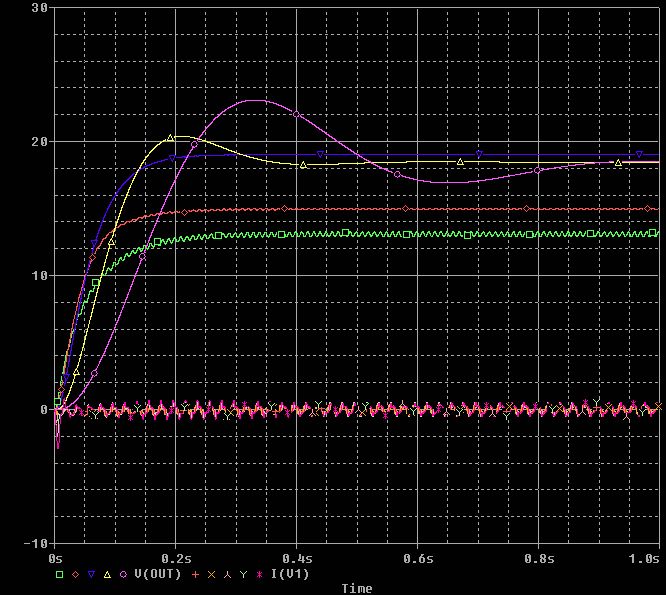Image resolution: width=666 pixels, height=595 pixels.
Task: Click the 1.0s time axis label
Action: coord(644,558)
